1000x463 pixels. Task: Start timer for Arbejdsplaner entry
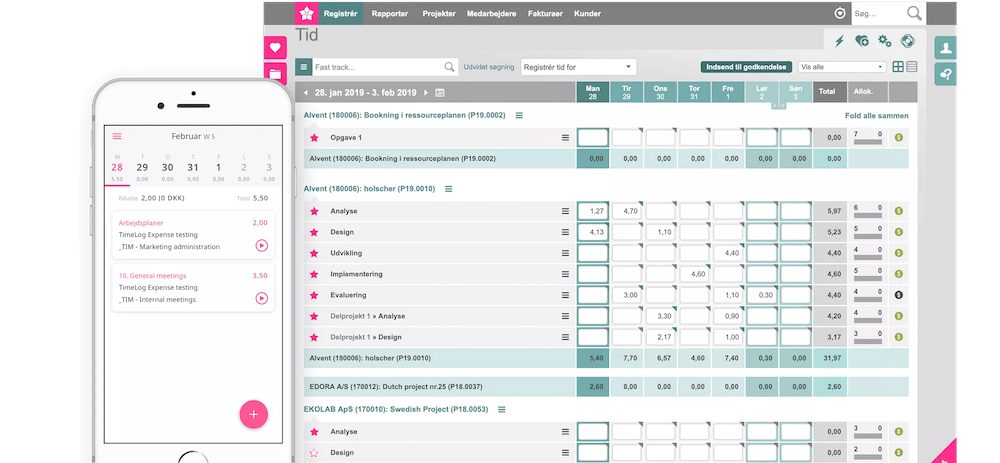pos(261,245)
